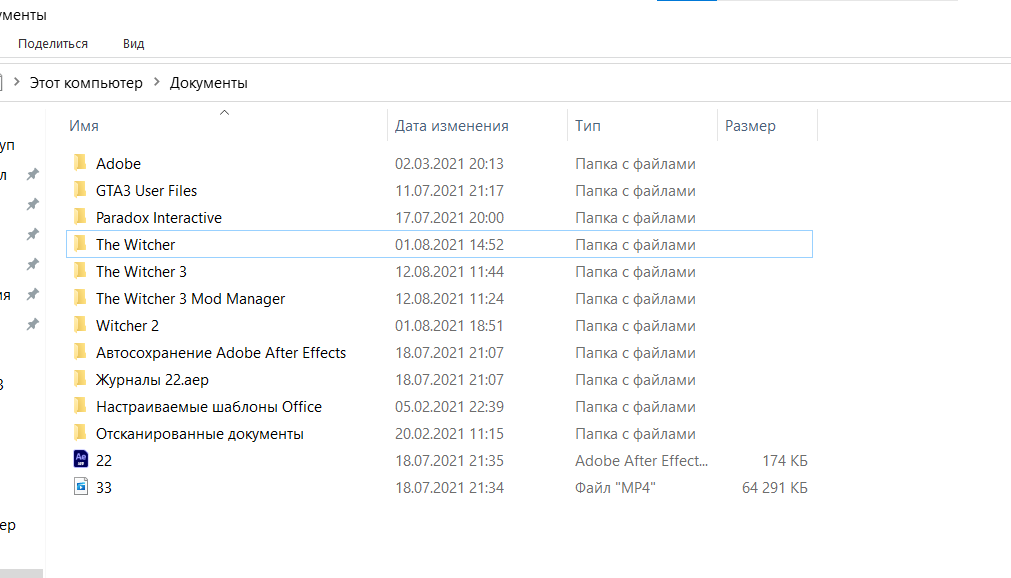Click the Настраиваемые шаблоны Office folder icon
Image resolution: width=1011 pixels, height=578 pixels.
point(80,406)
